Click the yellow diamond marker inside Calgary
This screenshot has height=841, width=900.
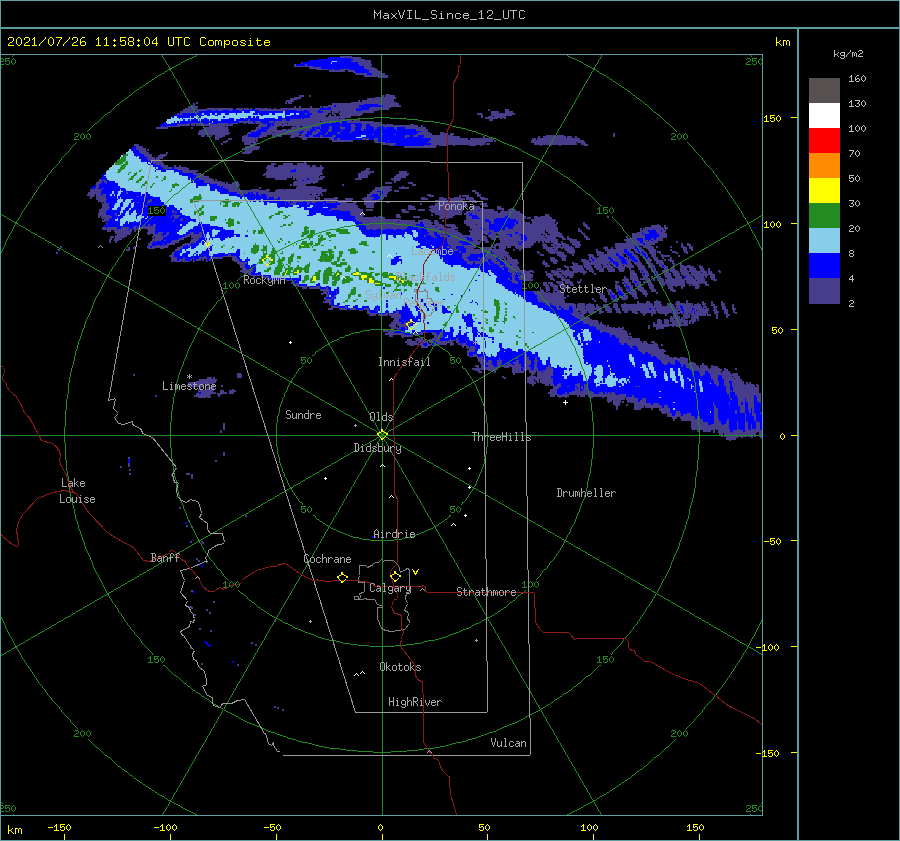coord(395,576)
